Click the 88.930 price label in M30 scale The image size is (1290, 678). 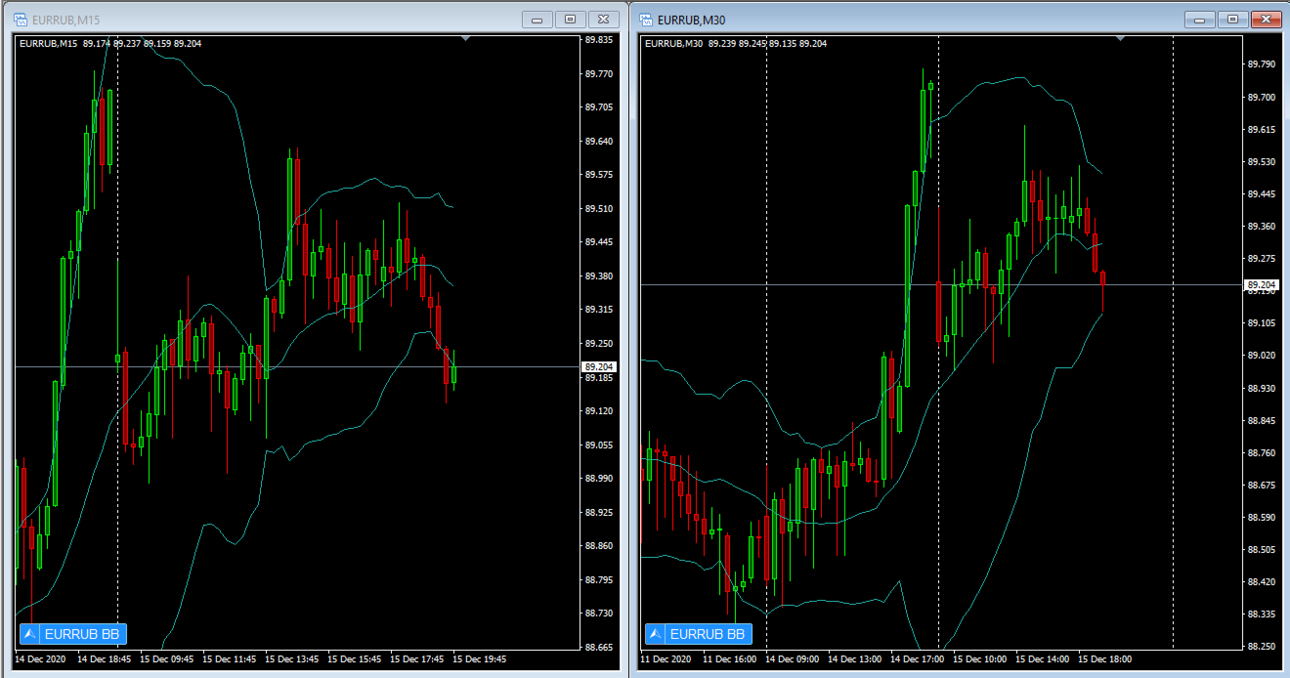(x=1261, y=388)
